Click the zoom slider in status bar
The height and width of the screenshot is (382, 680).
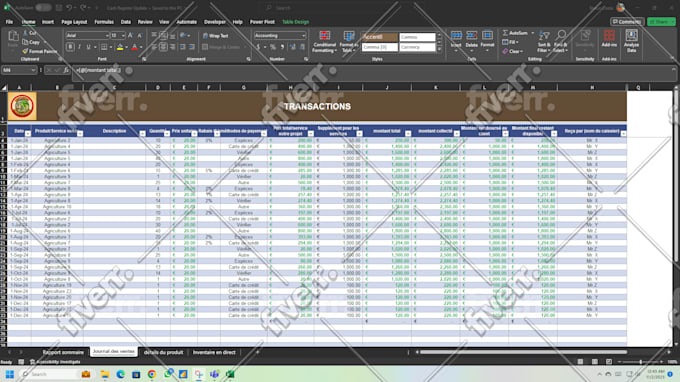click(x=641, y=362)
